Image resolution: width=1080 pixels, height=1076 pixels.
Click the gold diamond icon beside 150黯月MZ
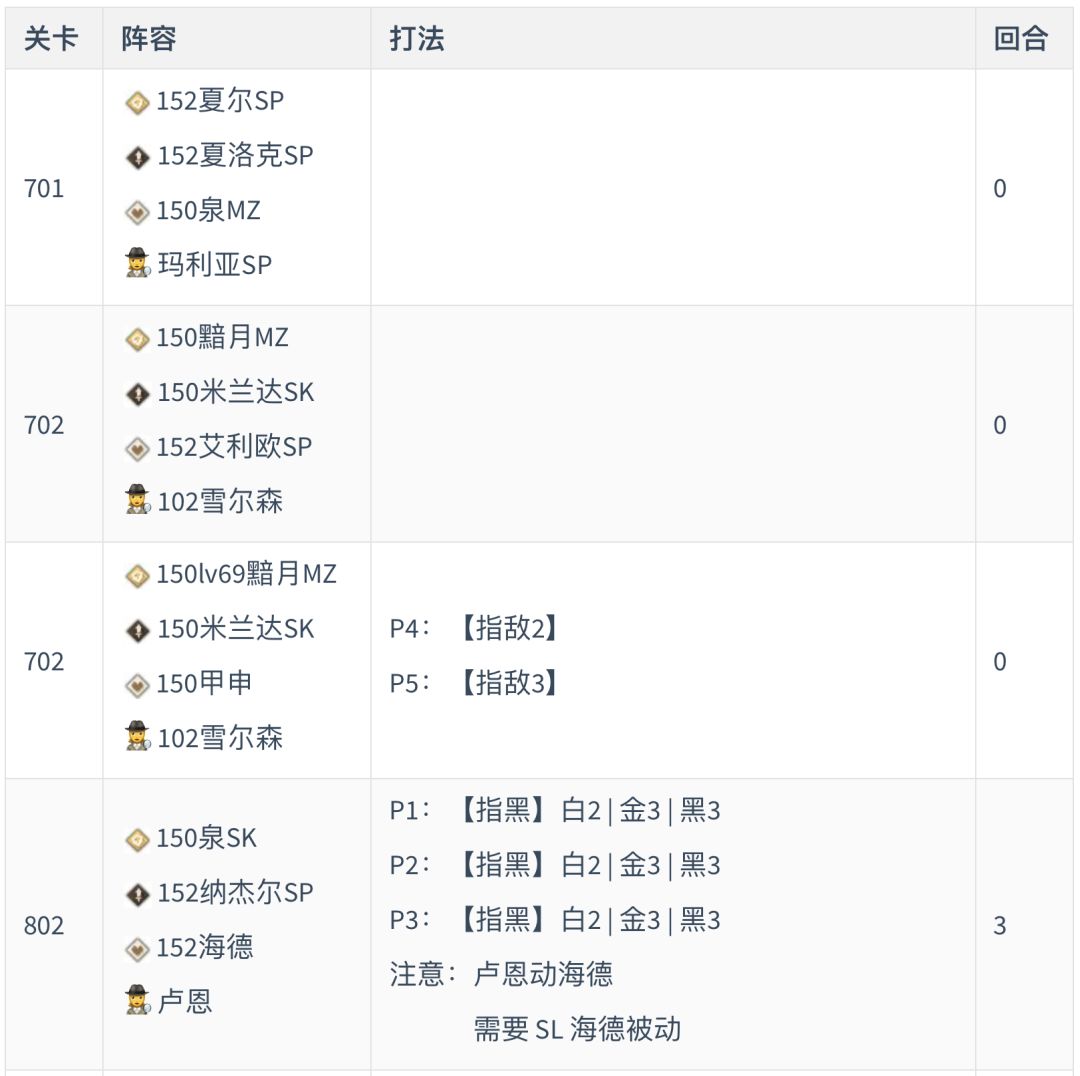pyautogui.click(x=137, y=339)
